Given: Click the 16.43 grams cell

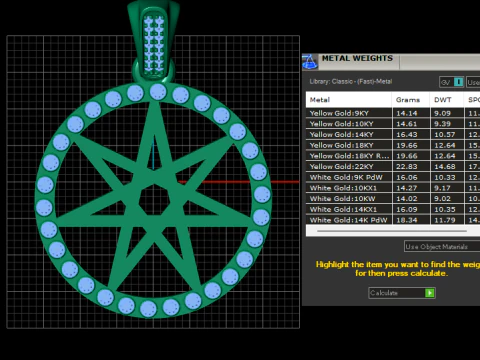Looking at the screenshot, I should (x=411, y=134).
